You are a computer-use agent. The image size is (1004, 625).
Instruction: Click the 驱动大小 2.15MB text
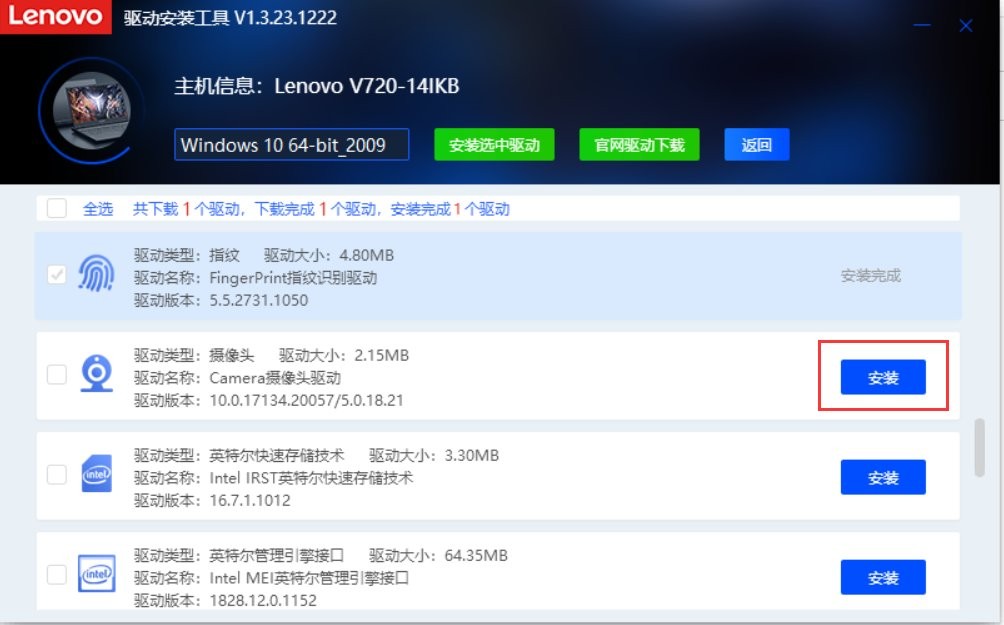point(344,355)
